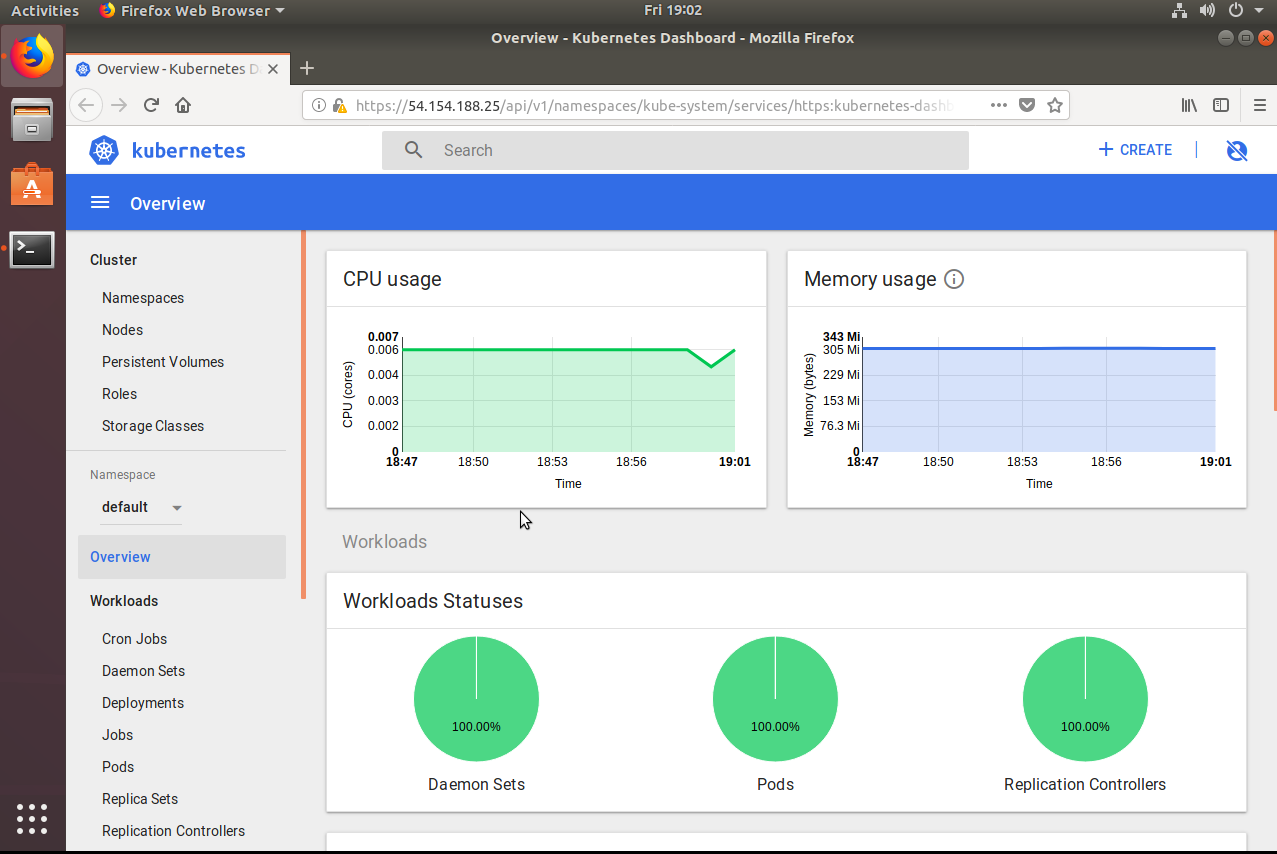The height and width of the screenshot is (854, 1277).
Task: Open Daemon Sets in sidebar
Action: point(143,671)
